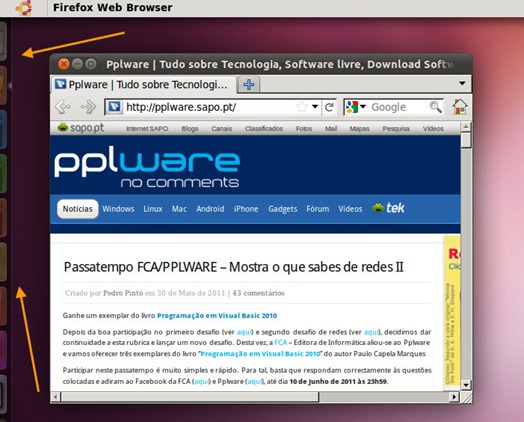Screen dimensions: 524x422
Task: Open the Mac section
Action: coord(179,209)
